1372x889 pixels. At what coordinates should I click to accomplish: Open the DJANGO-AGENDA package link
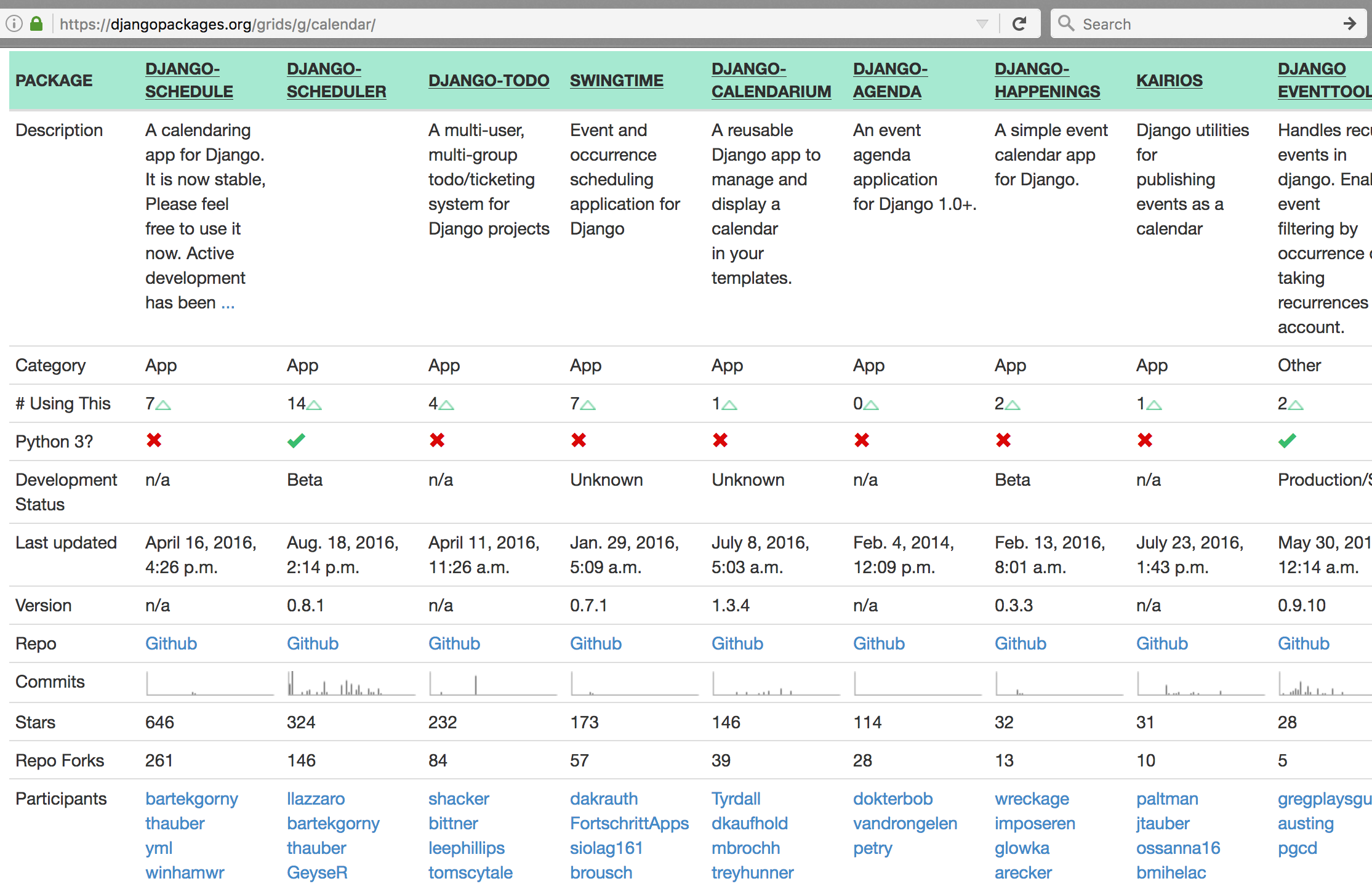[x=890, y=80]
